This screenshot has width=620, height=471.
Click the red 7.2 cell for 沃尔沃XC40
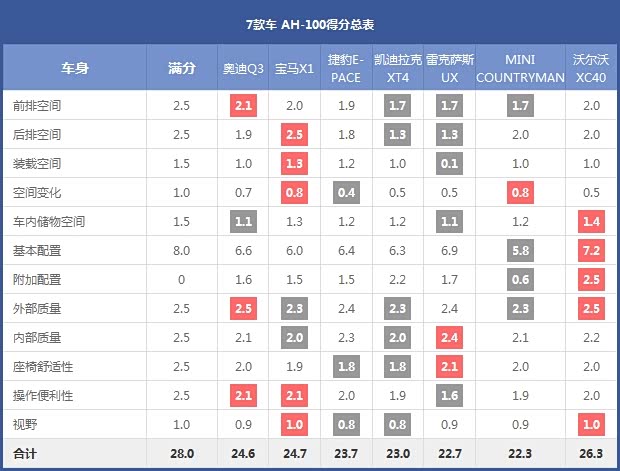[x=590, y=250]
